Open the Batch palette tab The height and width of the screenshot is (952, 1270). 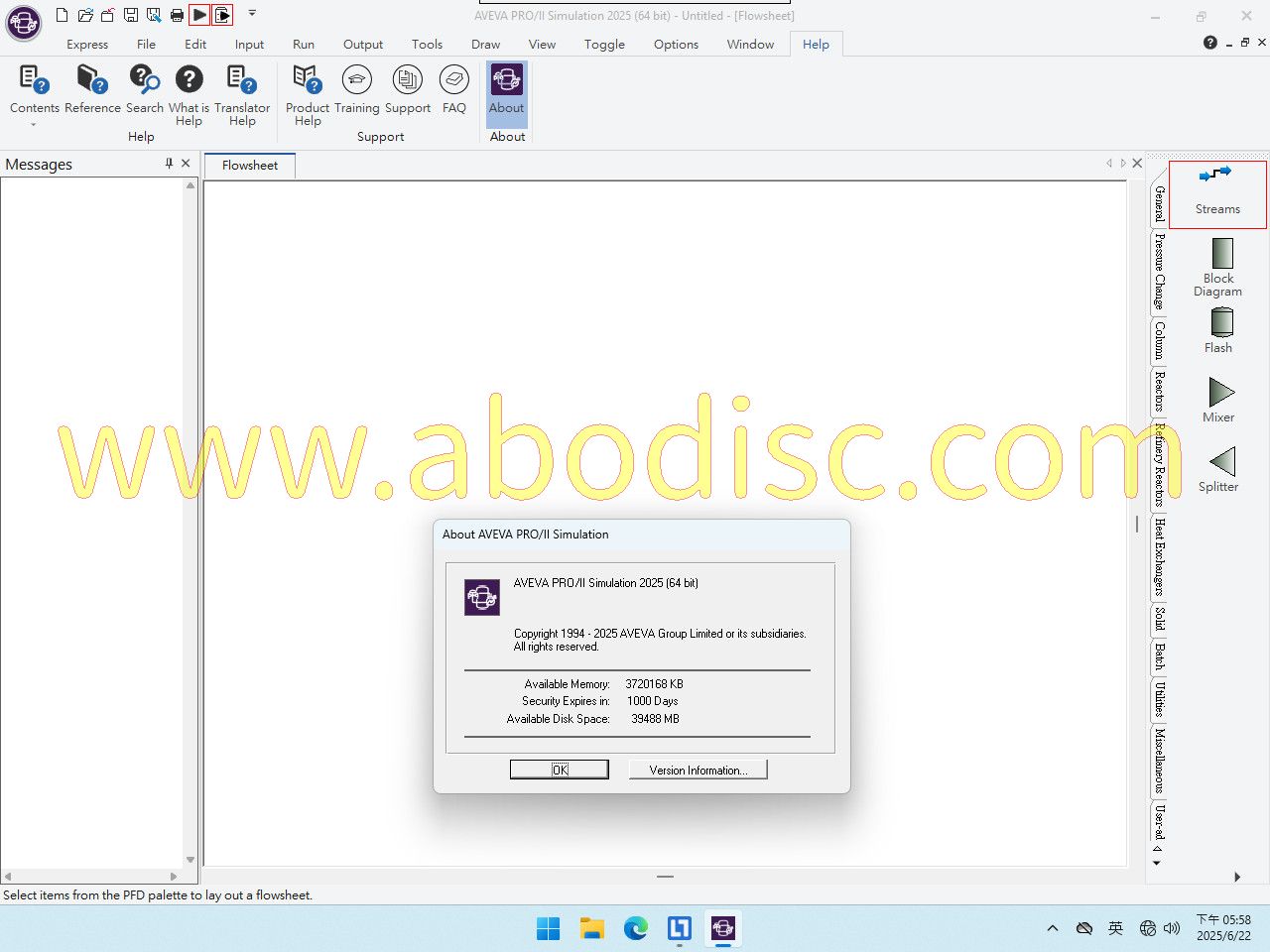click(1159, 656)
